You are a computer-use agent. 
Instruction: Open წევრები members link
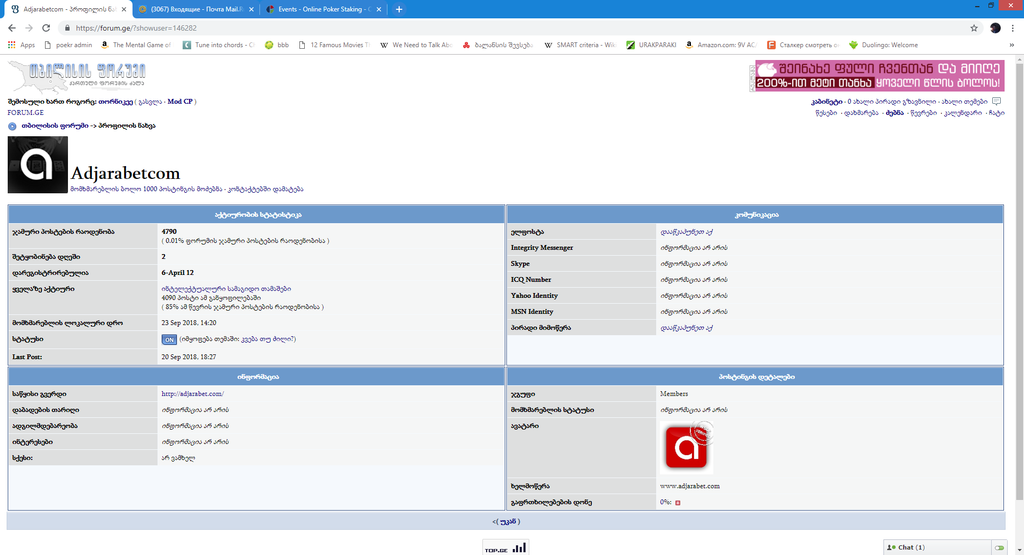[x=923, y=113]
